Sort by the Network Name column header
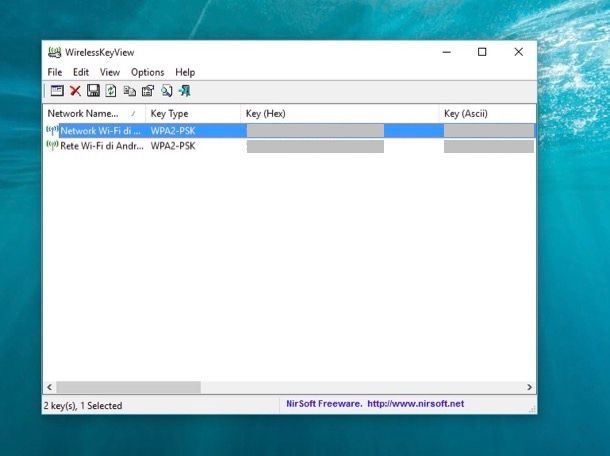This screenshot has height=456, width=610. 94,114
